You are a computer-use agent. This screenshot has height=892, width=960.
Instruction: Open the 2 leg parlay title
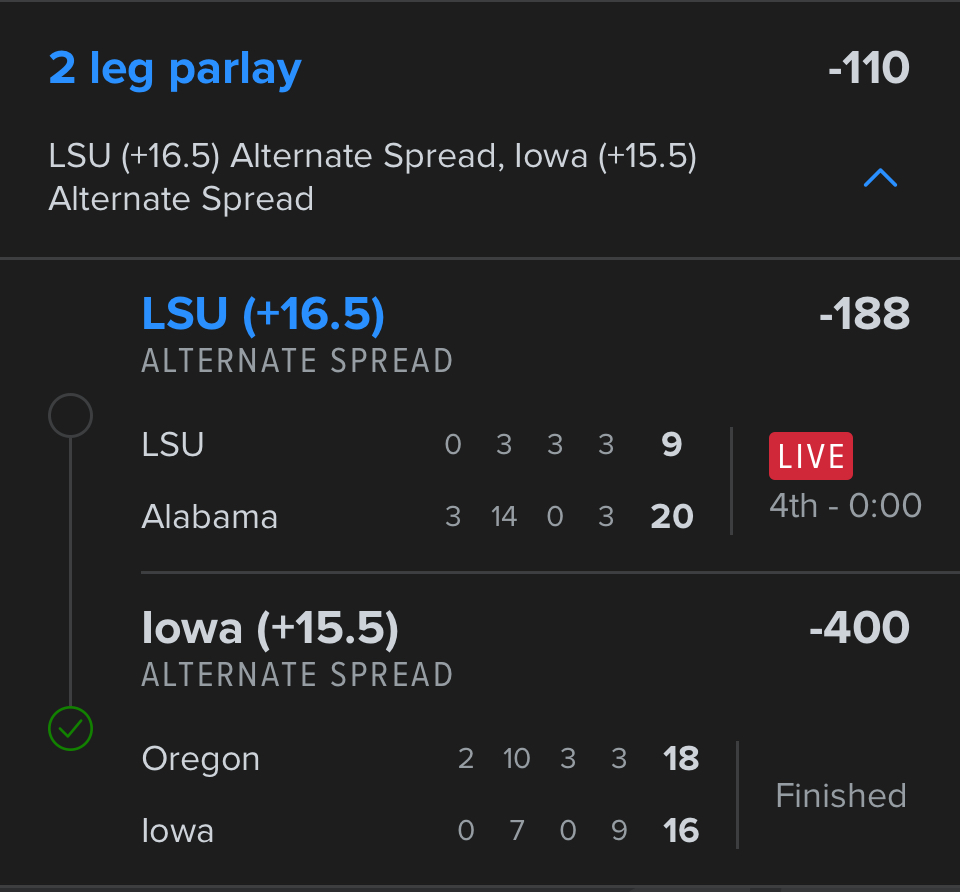(x=175, y=69)
